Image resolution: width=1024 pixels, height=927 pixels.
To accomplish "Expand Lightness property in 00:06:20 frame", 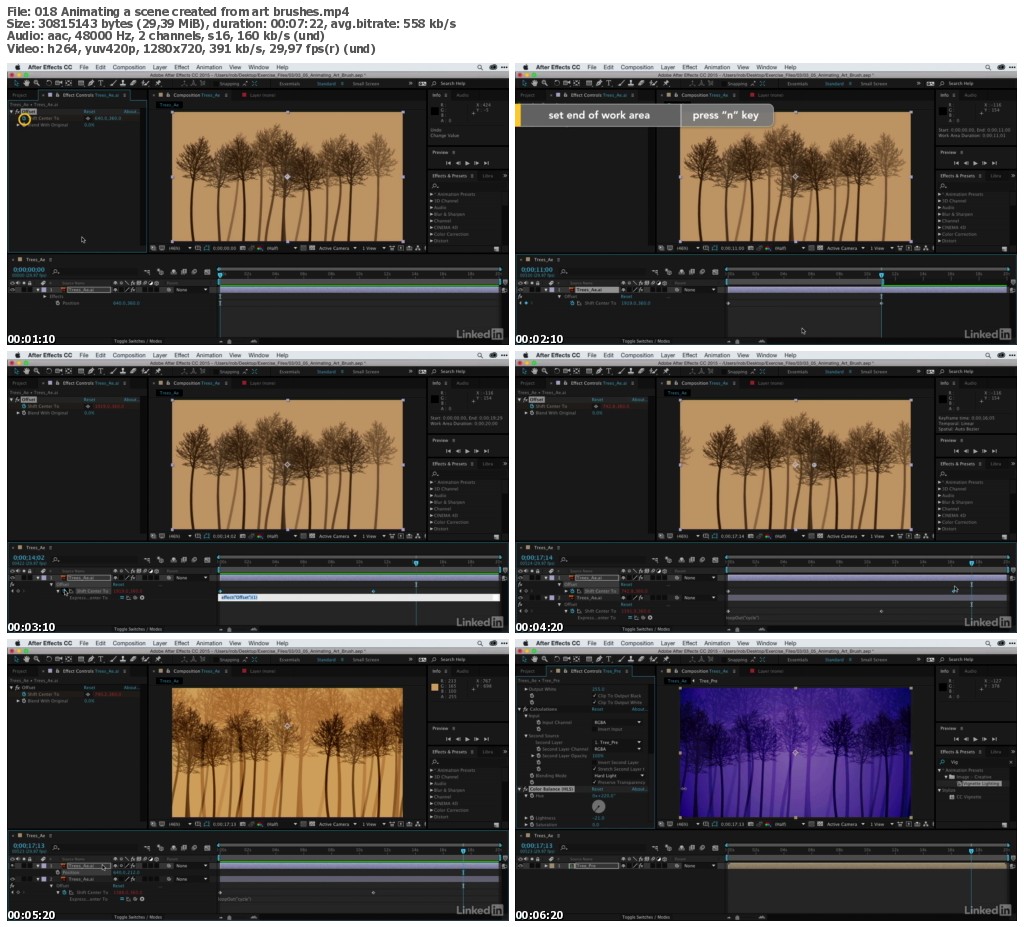I will [526, 818].
